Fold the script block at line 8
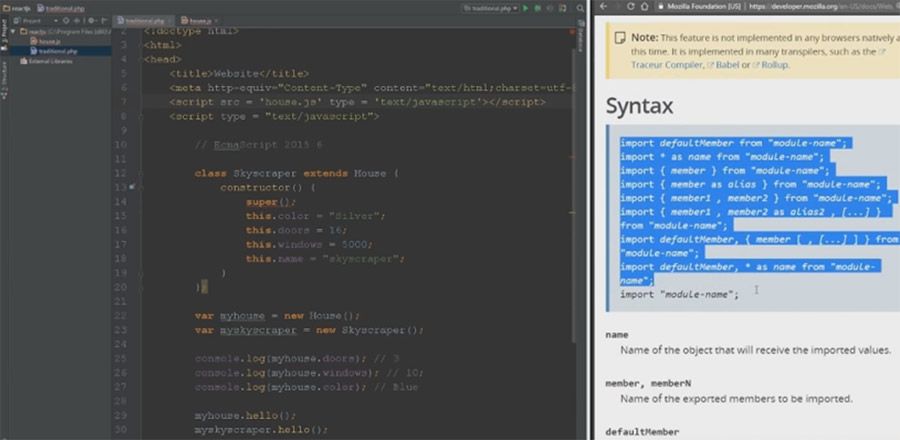 coord(139,116)
